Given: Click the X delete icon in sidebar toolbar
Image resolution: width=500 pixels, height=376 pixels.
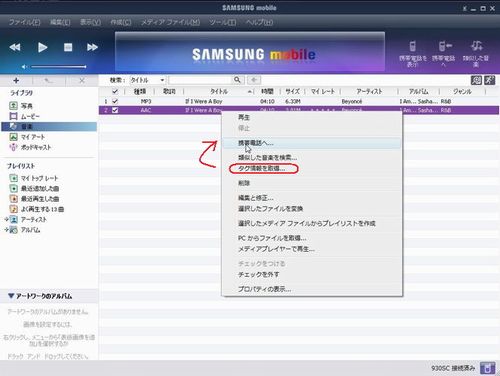Looking at the screenshot, I should tap(82, 80).
